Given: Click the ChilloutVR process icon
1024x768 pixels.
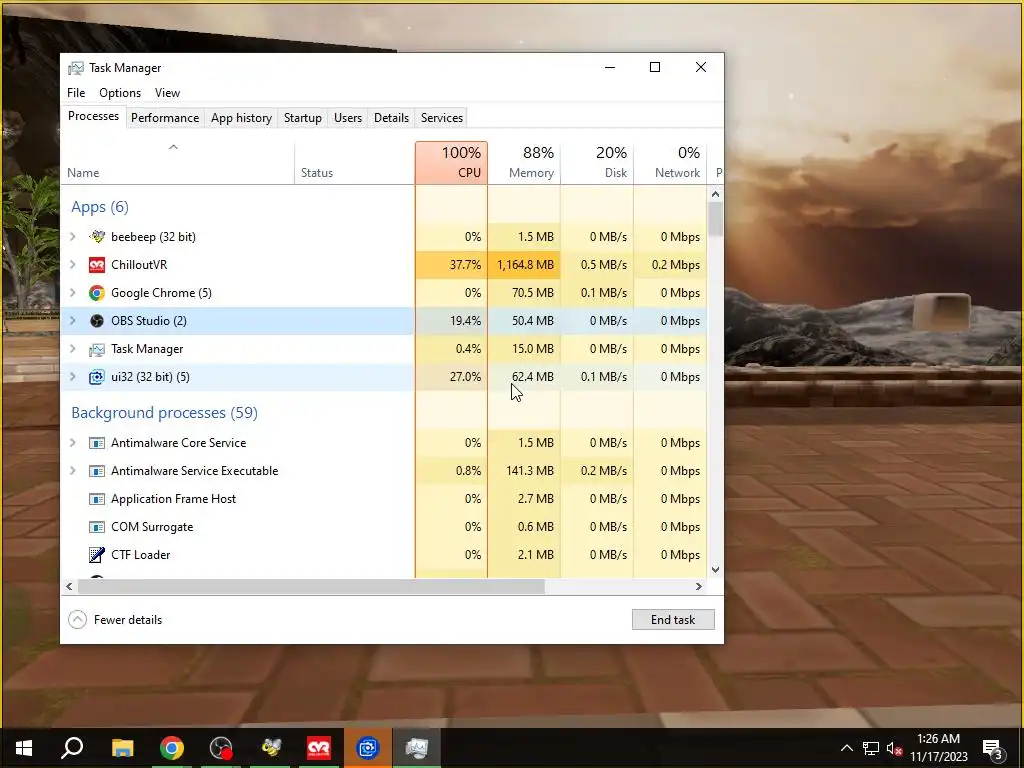Looking at the screenshot, I should 97,264.
